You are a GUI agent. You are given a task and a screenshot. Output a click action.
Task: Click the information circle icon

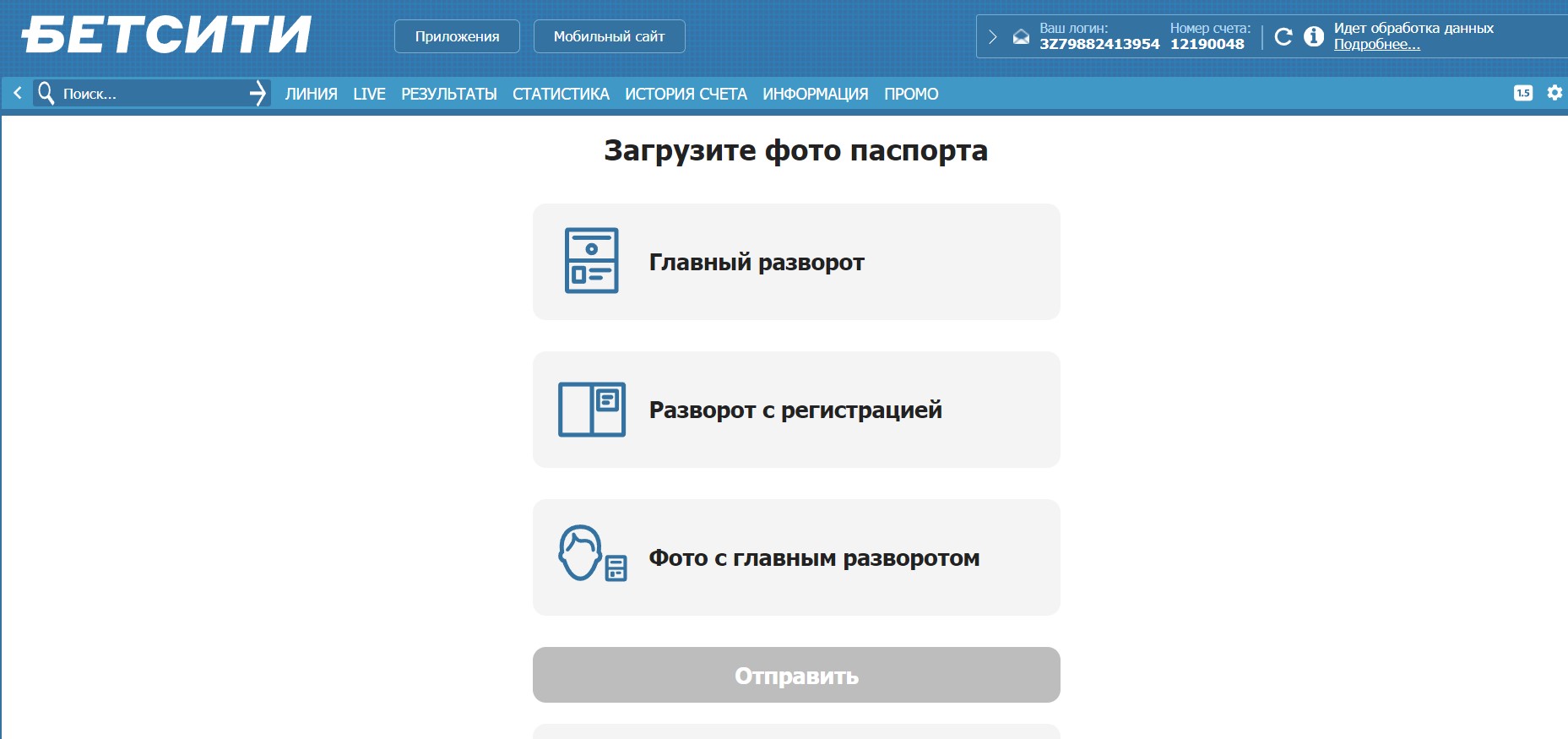tap(1314, 36)
